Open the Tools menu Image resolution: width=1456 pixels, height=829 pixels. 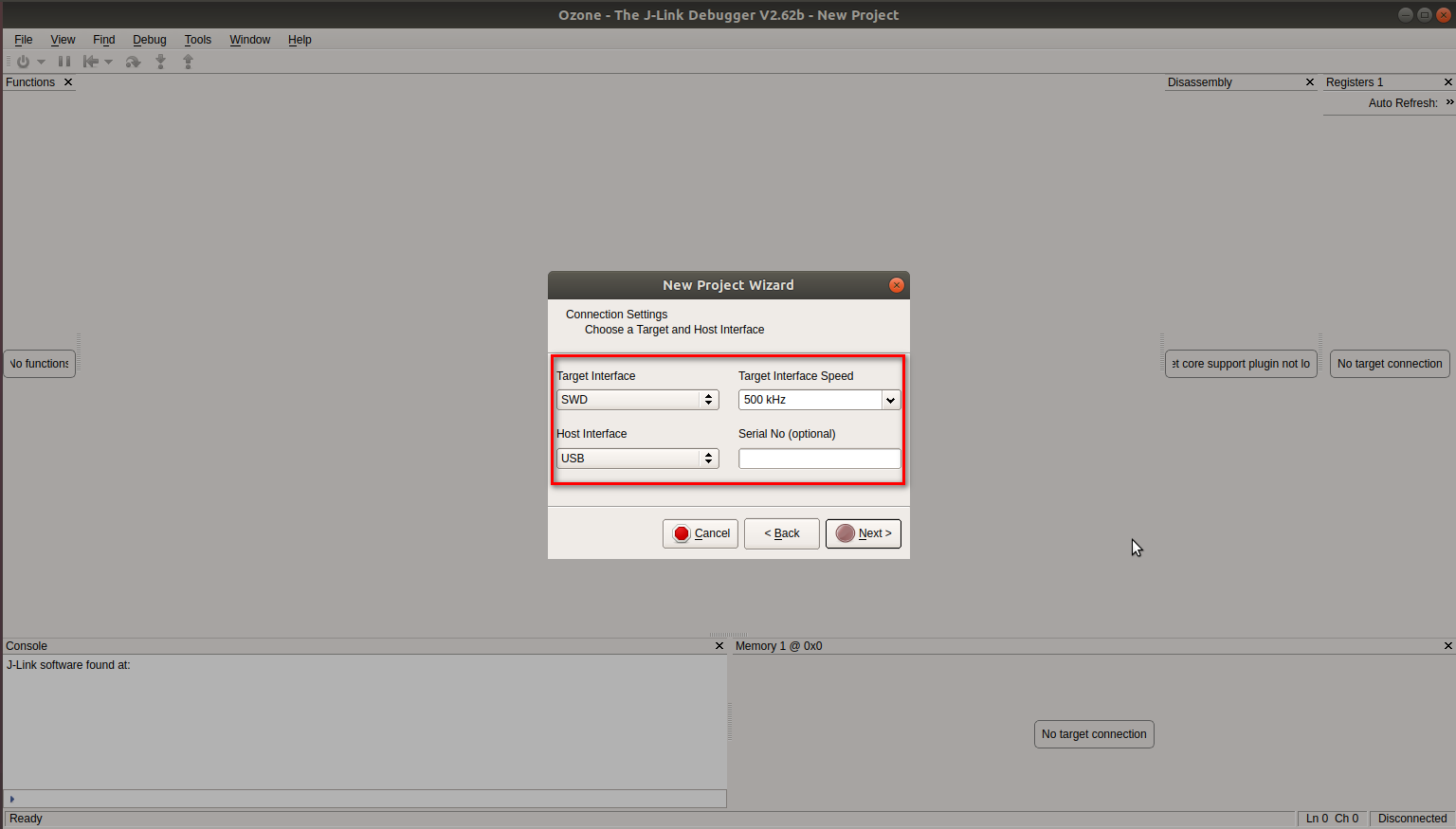[198, 40]
